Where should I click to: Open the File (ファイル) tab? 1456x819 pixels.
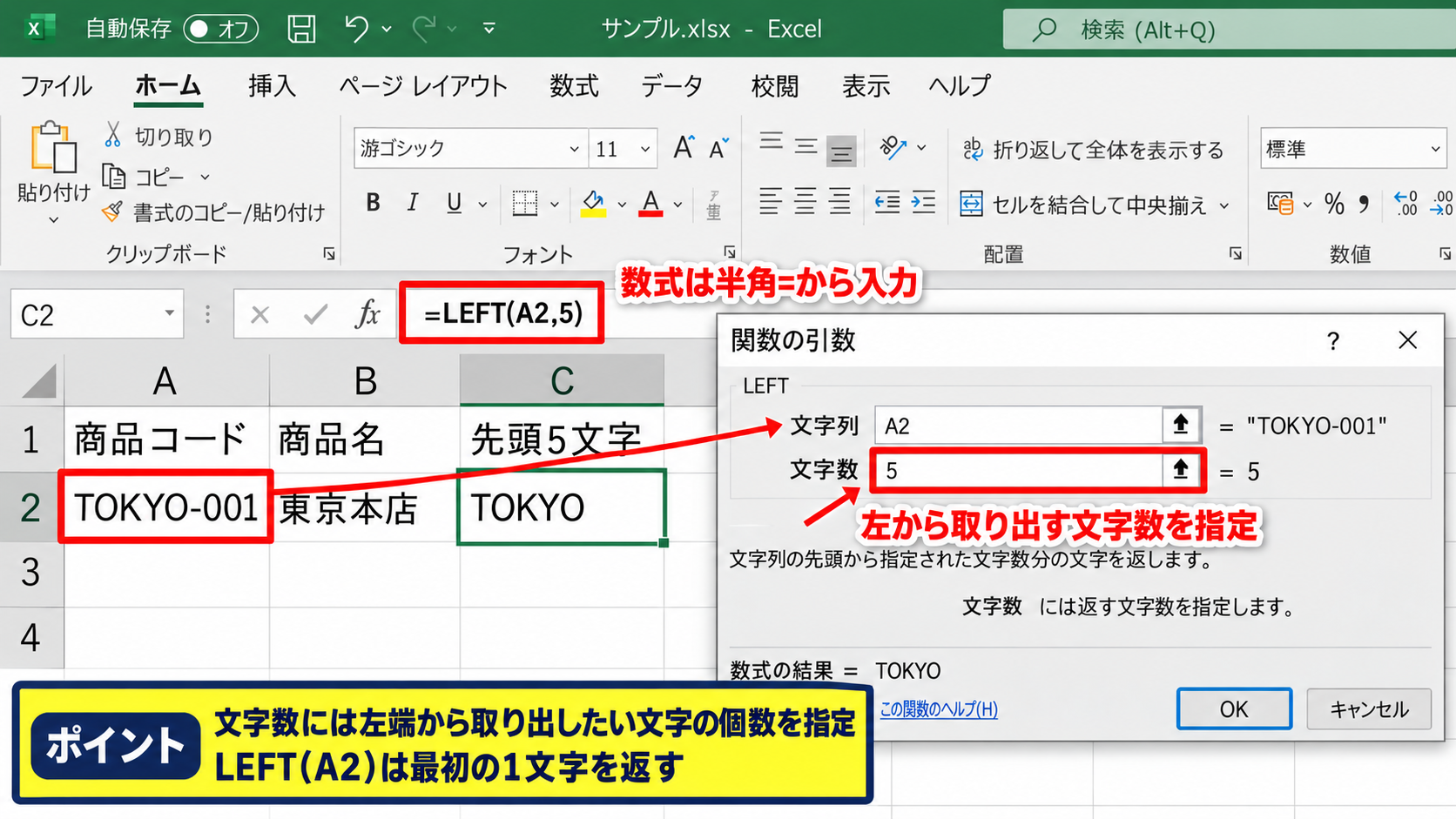pyautogui.click(x=56, y=85)
